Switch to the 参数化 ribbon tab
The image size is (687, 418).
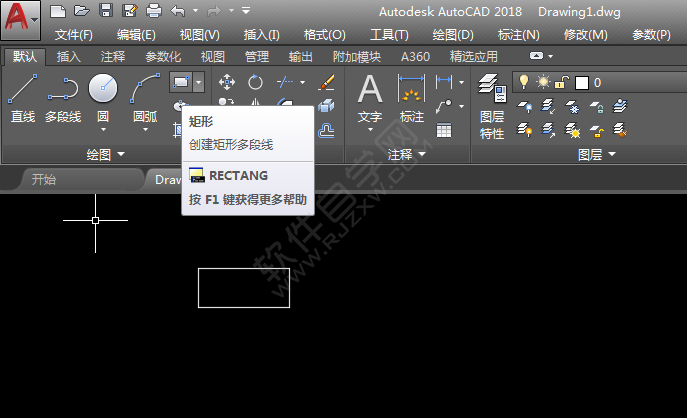pyautogui.click(x=163, y=57)
